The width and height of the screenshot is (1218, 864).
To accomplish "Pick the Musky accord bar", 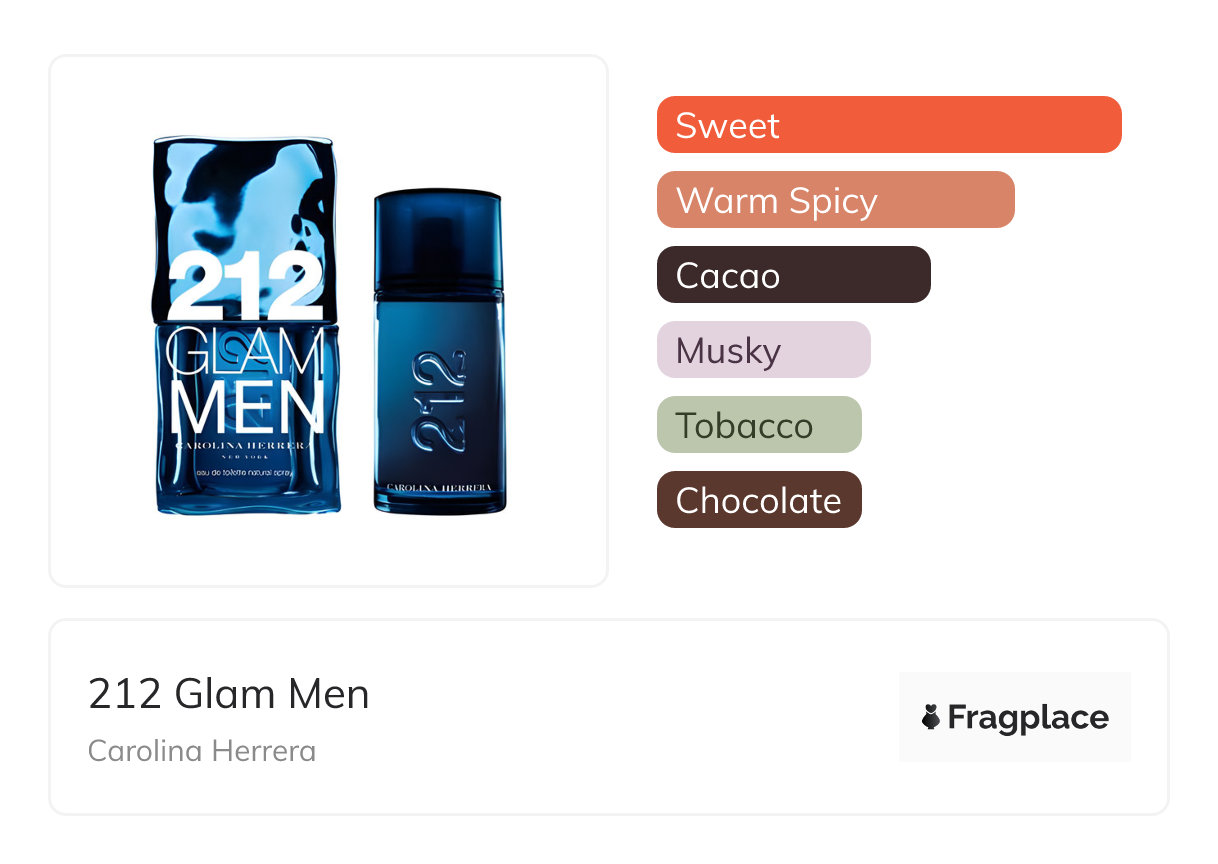I will point(764,350).
